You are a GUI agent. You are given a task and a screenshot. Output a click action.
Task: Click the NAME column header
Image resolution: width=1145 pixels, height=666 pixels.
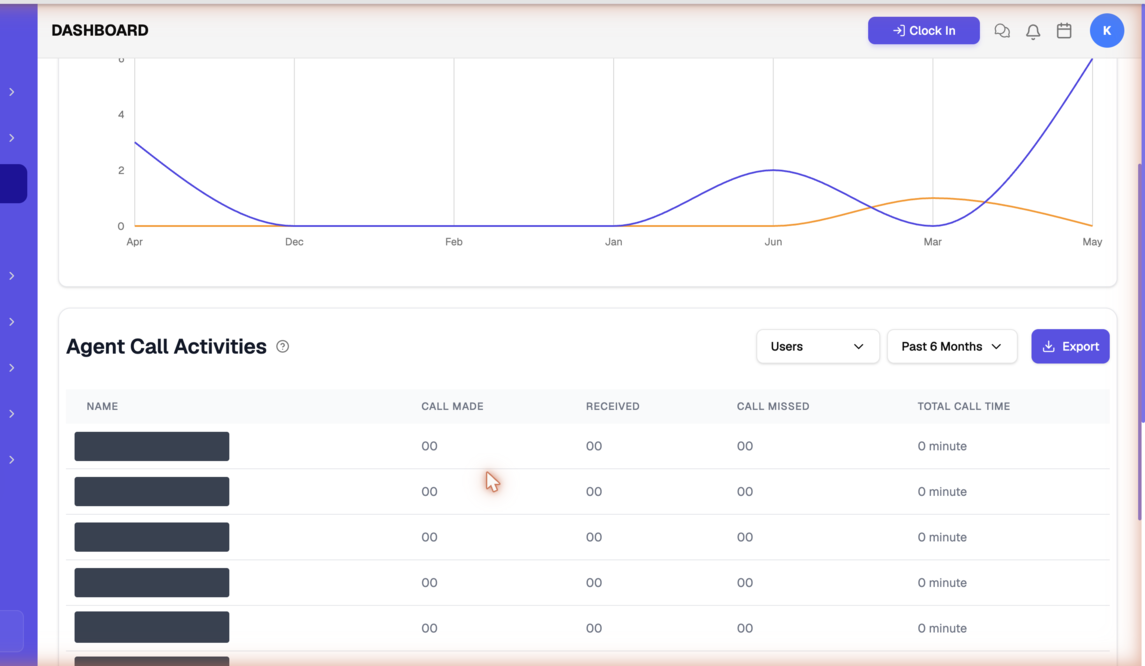pyautogui.click(x=102, y=406)
